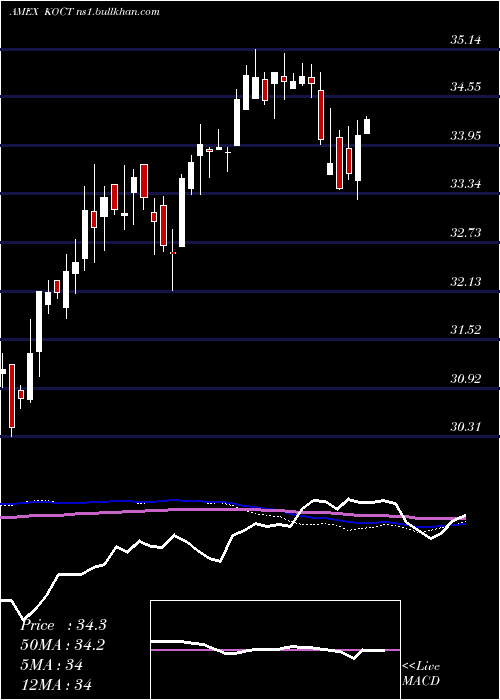Click the 33.95 price level label
Viewport: 500px width, 700px height.
point(466,136)
